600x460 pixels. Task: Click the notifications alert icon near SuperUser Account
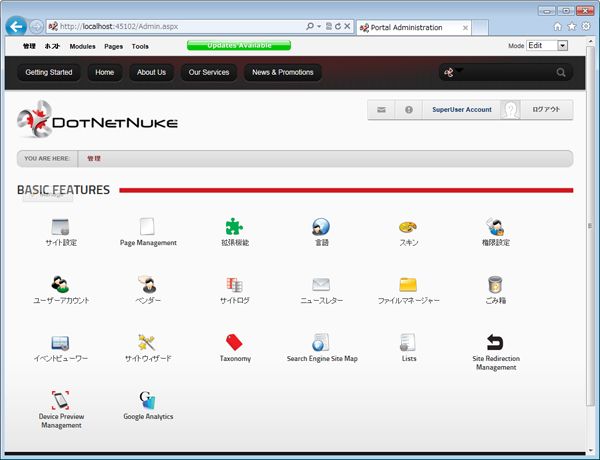(x=409, y=110)
